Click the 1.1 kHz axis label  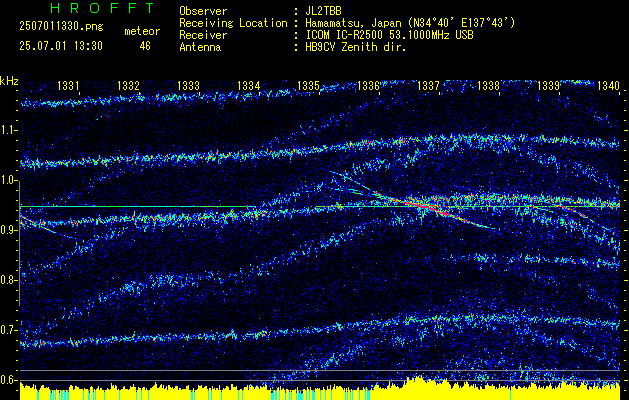pyautogui.click(x=8, y=131)
